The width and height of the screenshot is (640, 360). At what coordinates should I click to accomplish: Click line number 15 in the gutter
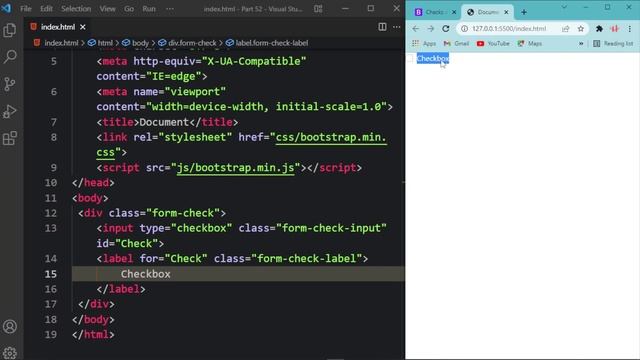pos(51,274)
